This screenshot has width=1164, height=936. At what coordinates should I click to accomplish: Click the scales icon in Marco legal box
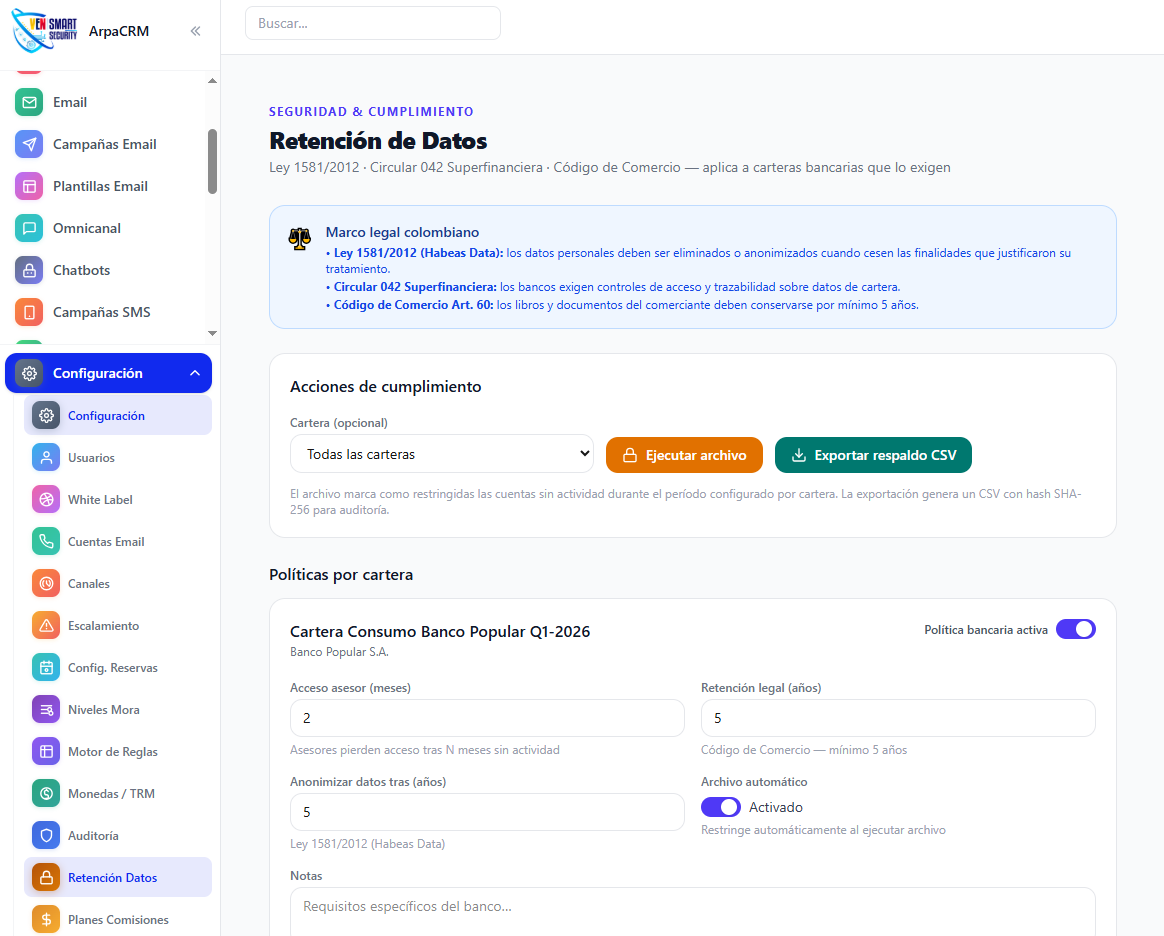coord(300,238)
